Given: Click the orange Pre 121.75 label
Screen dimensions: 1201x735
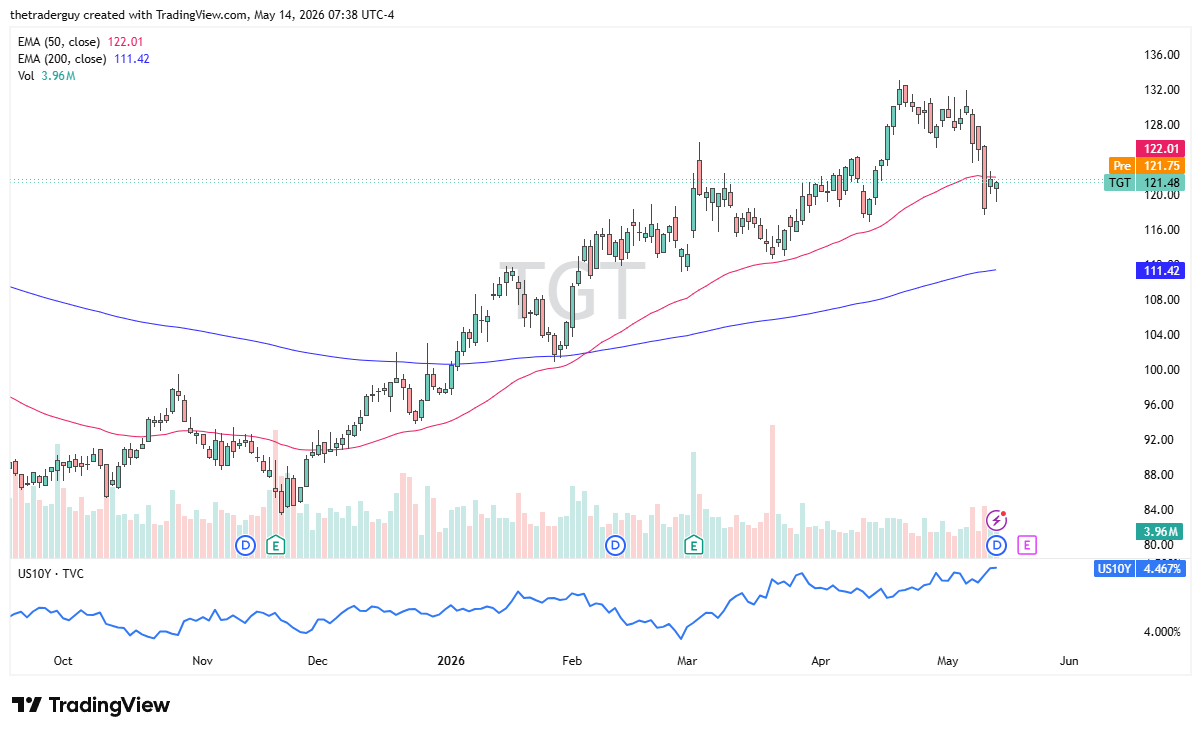Looking at the screenshot, I should 1147,165.
